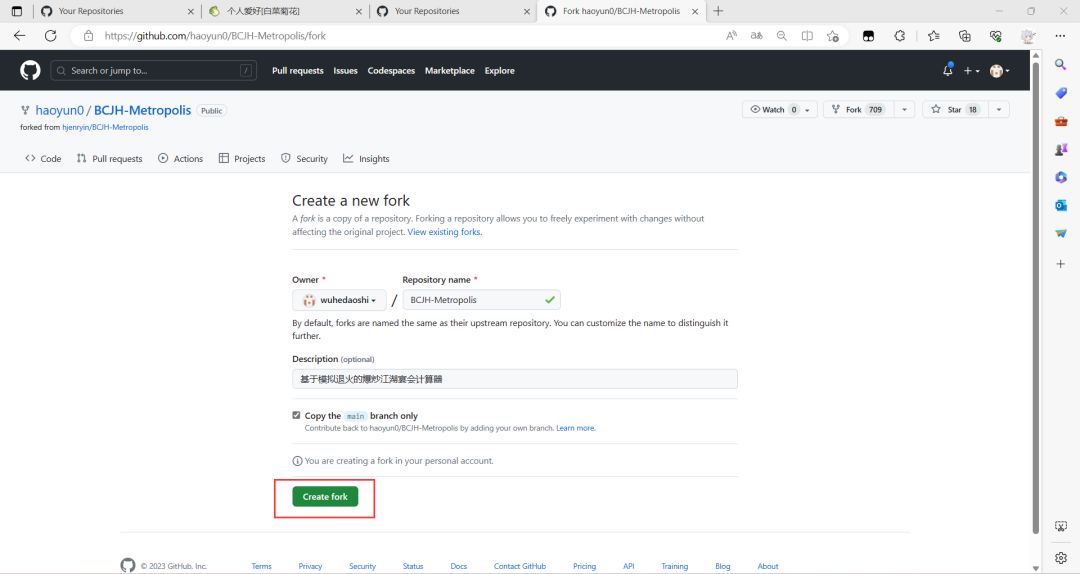The height and width of the screenshot is (574, 1080).
Task: Click the browser address bar URL
Action: 216,36
